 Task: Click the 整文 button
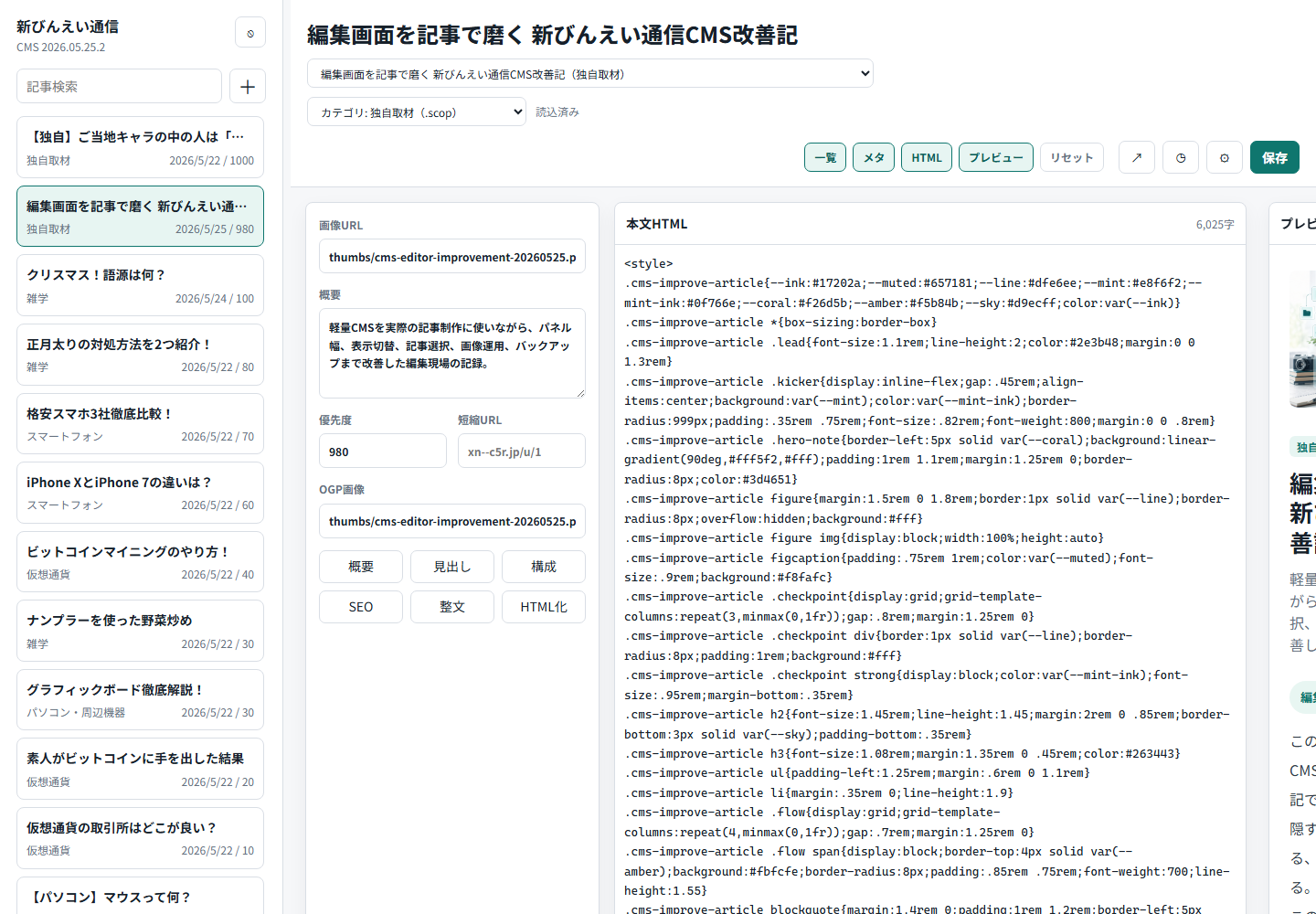click(x=452, y=607)
